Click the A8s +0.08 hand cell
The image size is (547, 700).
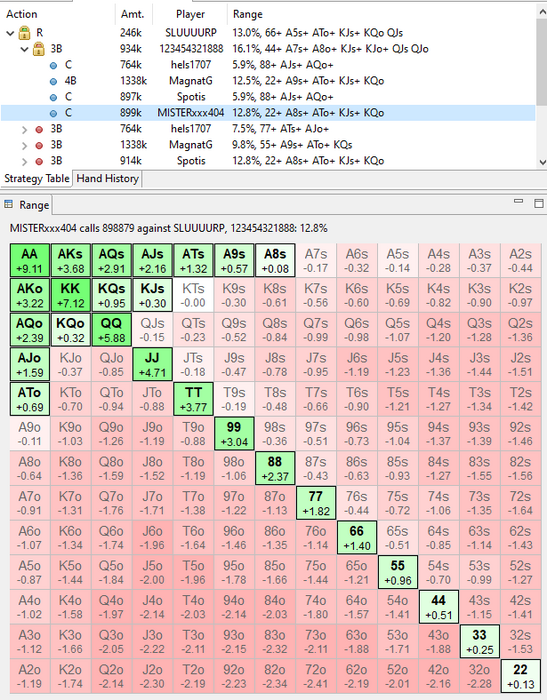[275, 260]
